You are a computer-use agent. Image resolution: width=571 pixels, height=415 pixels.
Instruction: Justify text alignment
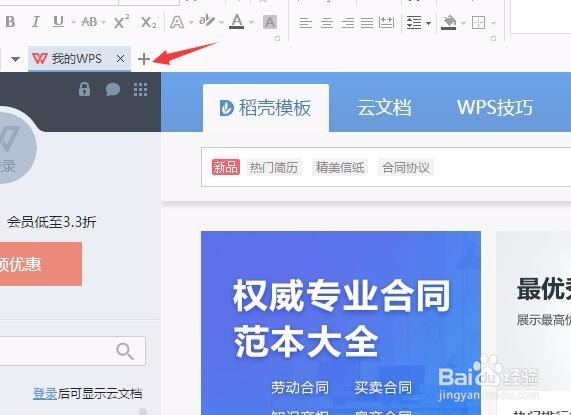pos(367,23)
